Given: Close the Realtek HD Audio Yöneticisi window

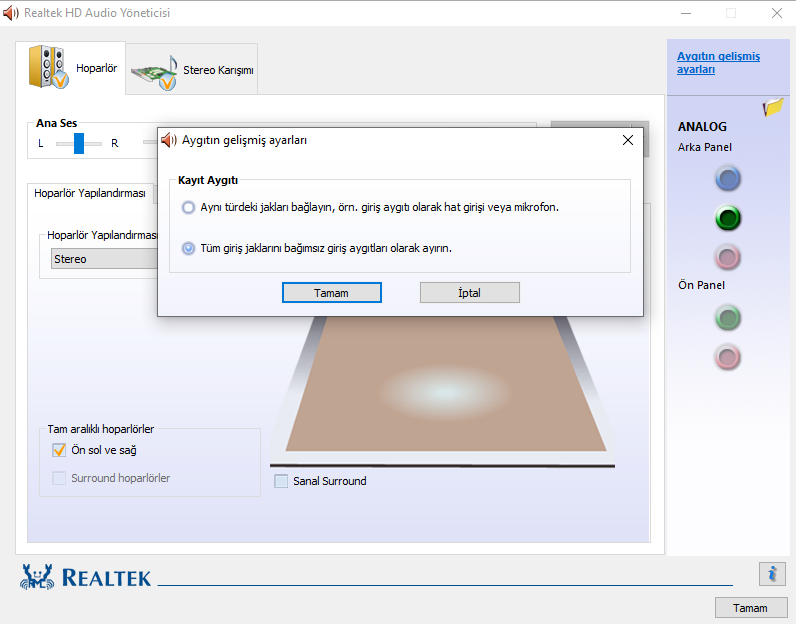Looking at the screenshot, I should tap(777, 13).
